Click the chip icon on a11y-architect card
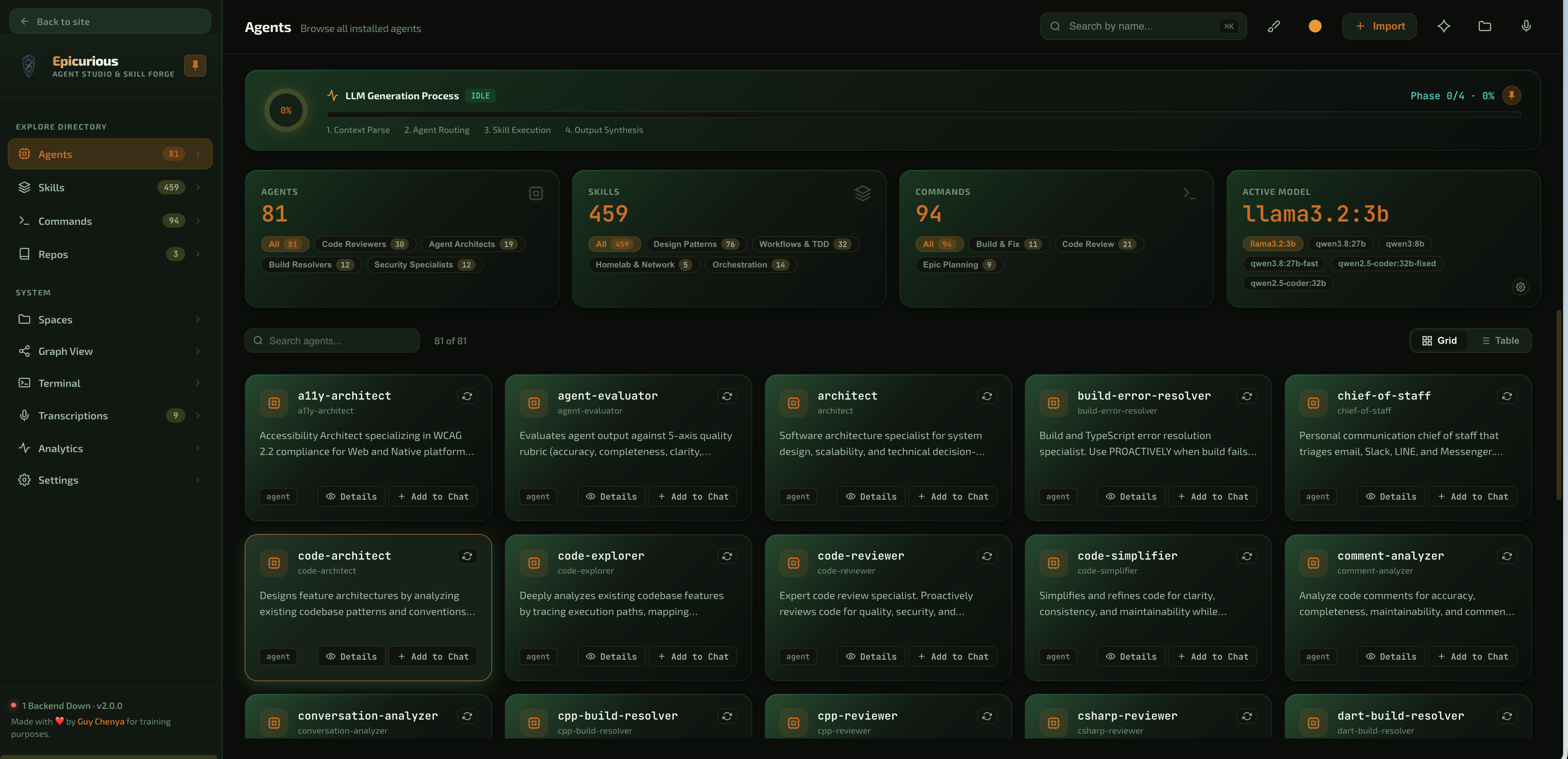The width and height of the screenshot is (1568, 759). click(274, 402)
